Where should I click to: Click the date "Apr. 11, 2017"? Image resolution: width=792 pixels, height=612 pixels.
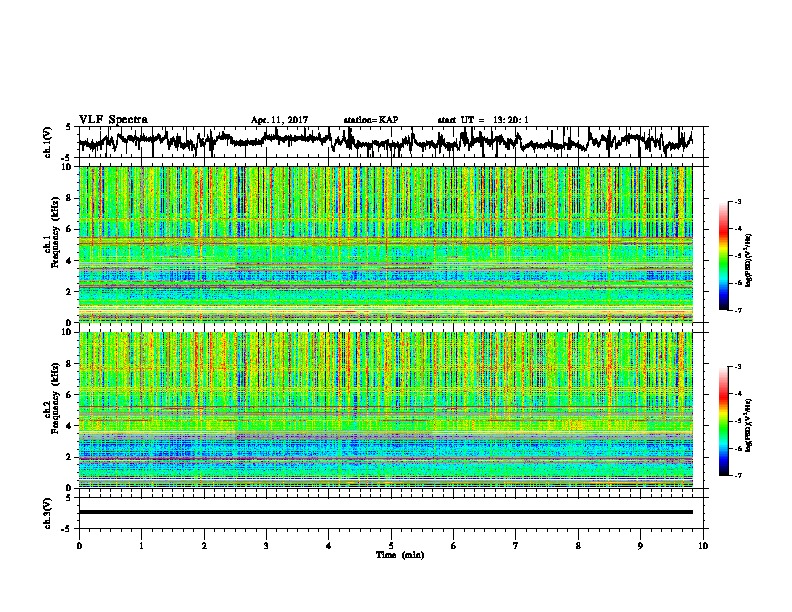279,120
